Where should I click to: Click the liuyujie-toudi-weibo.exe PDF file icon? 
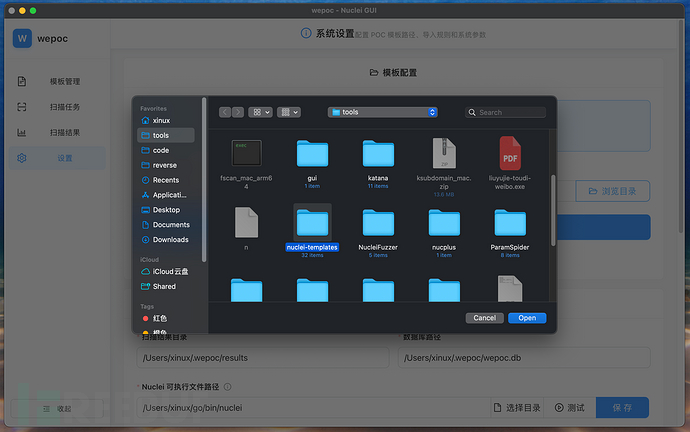pos(510,154)
